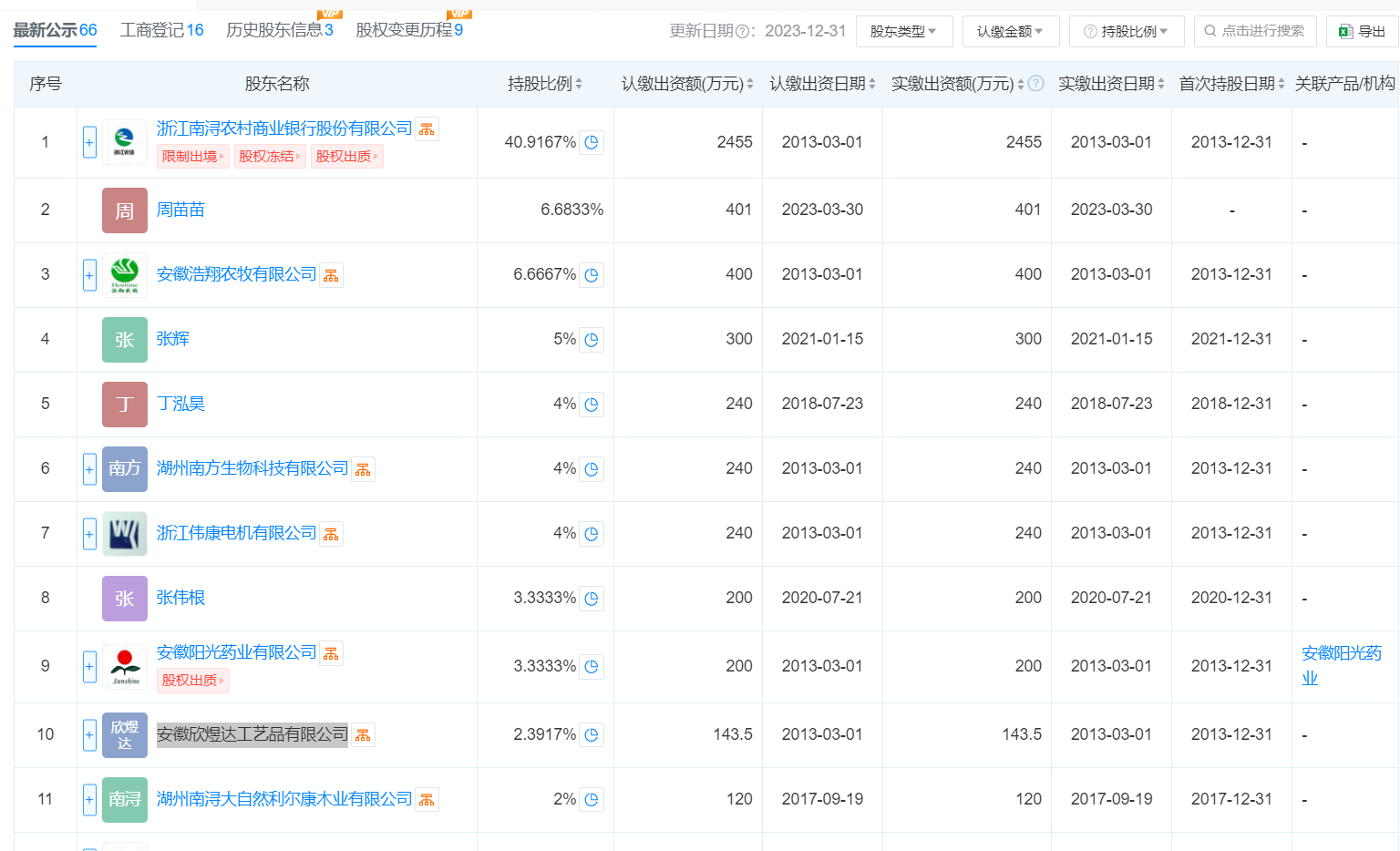Switch to the 最新公示 66 tab

tap(55, 30)
